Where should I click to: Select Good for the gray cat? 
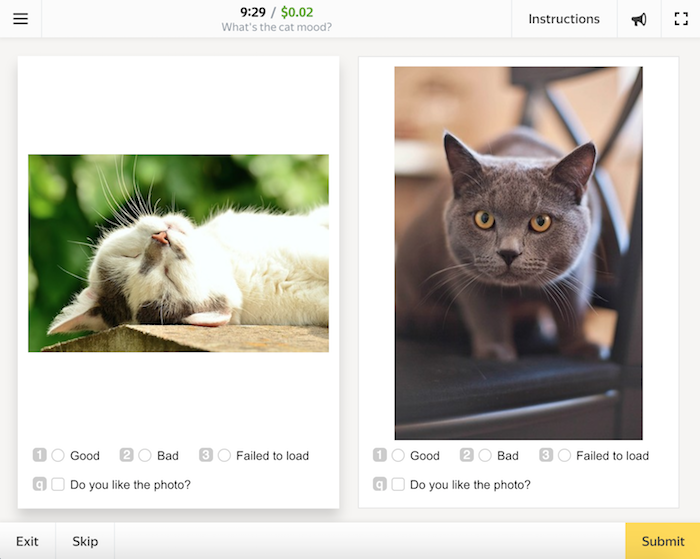tap(398, 455)
